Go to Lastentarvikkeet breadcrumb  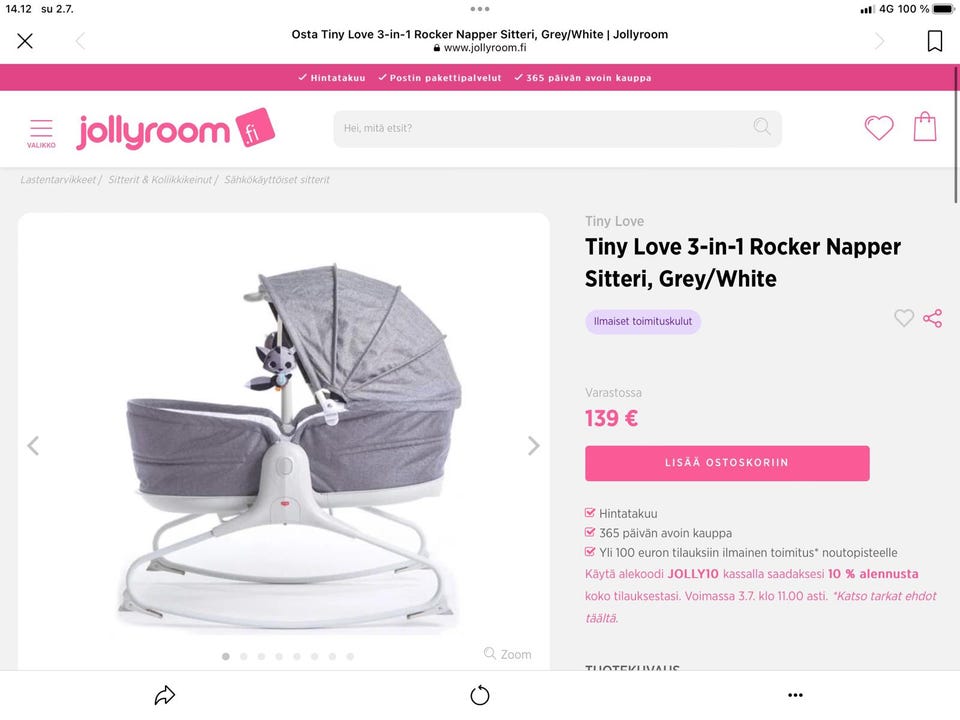click(x=58, y=179)
